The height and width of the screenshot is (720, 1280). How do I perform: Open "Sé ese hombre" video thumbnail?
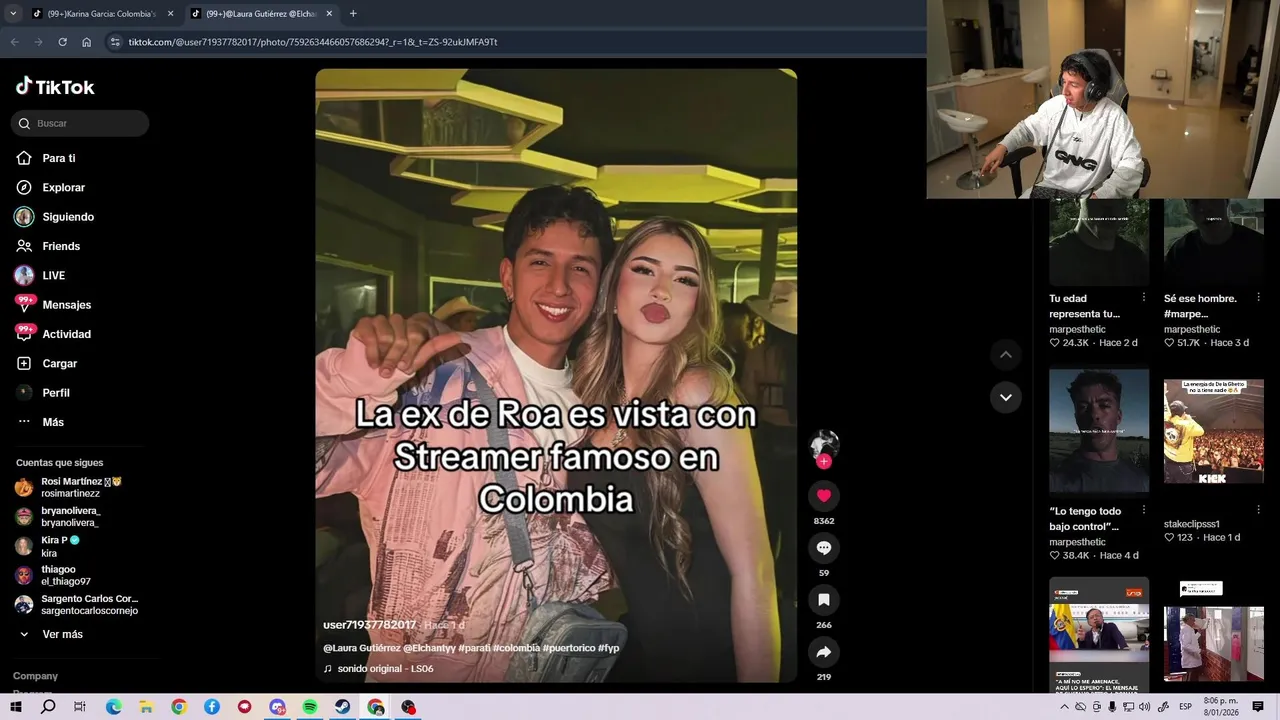click(x=1214, y=242)
